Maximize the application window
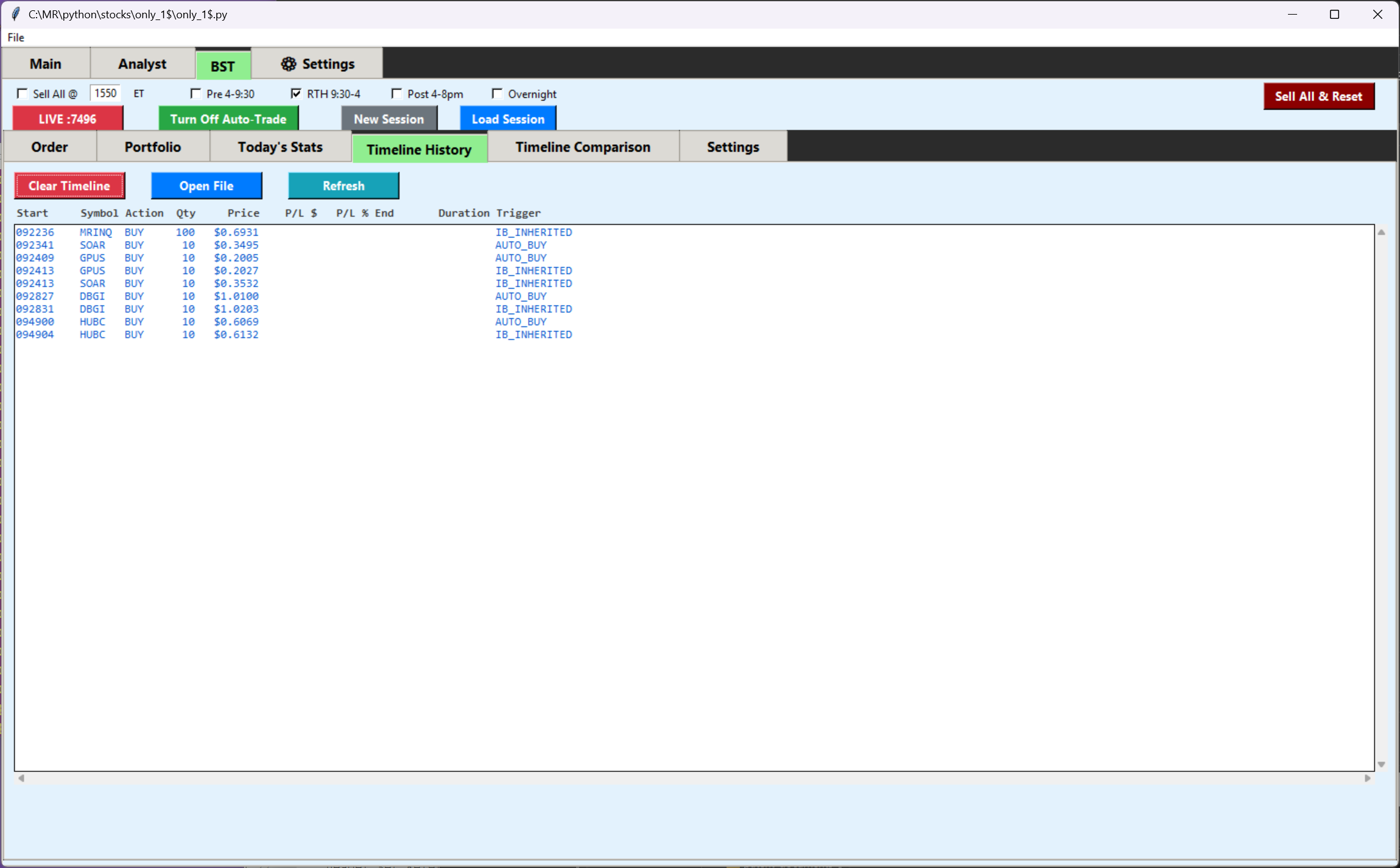 pos(1334,14)
